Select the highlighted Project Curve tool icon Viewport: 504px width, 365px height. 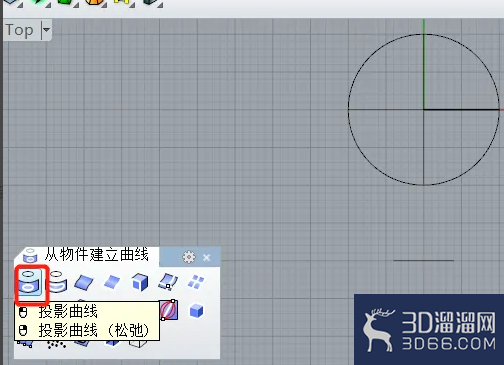click(x=30, y=282)
